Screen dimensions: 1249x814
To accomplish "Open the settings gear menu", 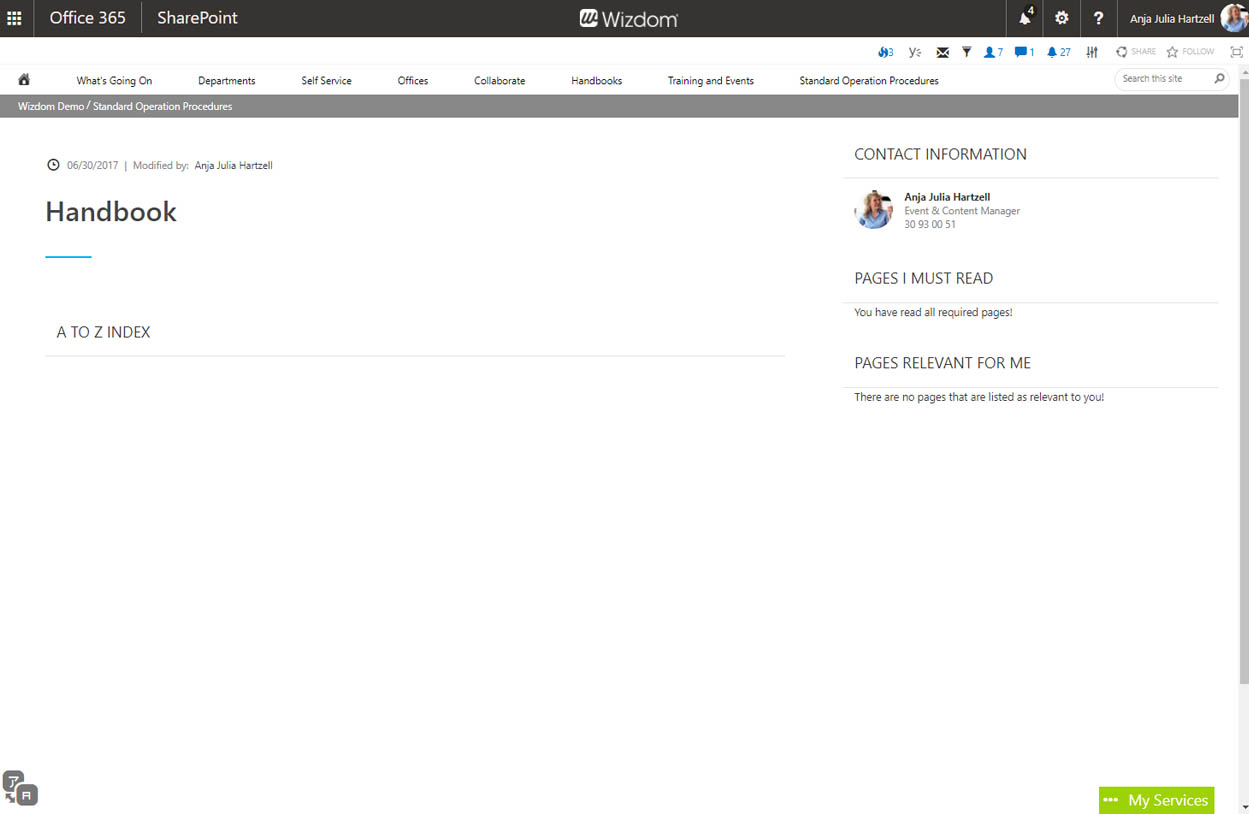I will tap(1062, 18).
